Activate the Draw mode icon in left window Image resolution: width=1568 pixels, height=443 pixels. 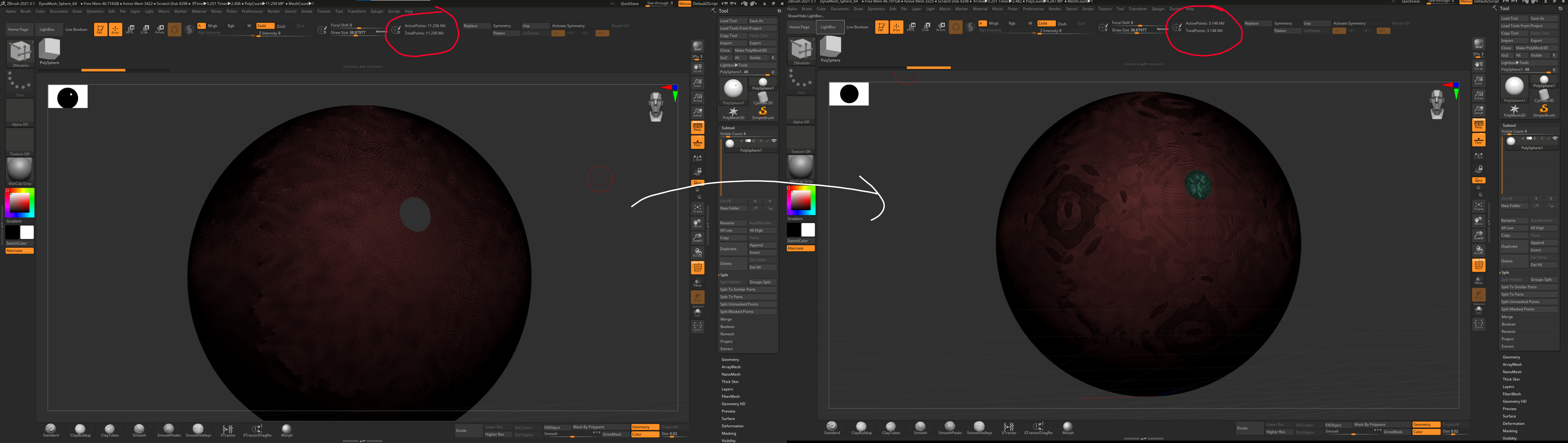point(115,29)
